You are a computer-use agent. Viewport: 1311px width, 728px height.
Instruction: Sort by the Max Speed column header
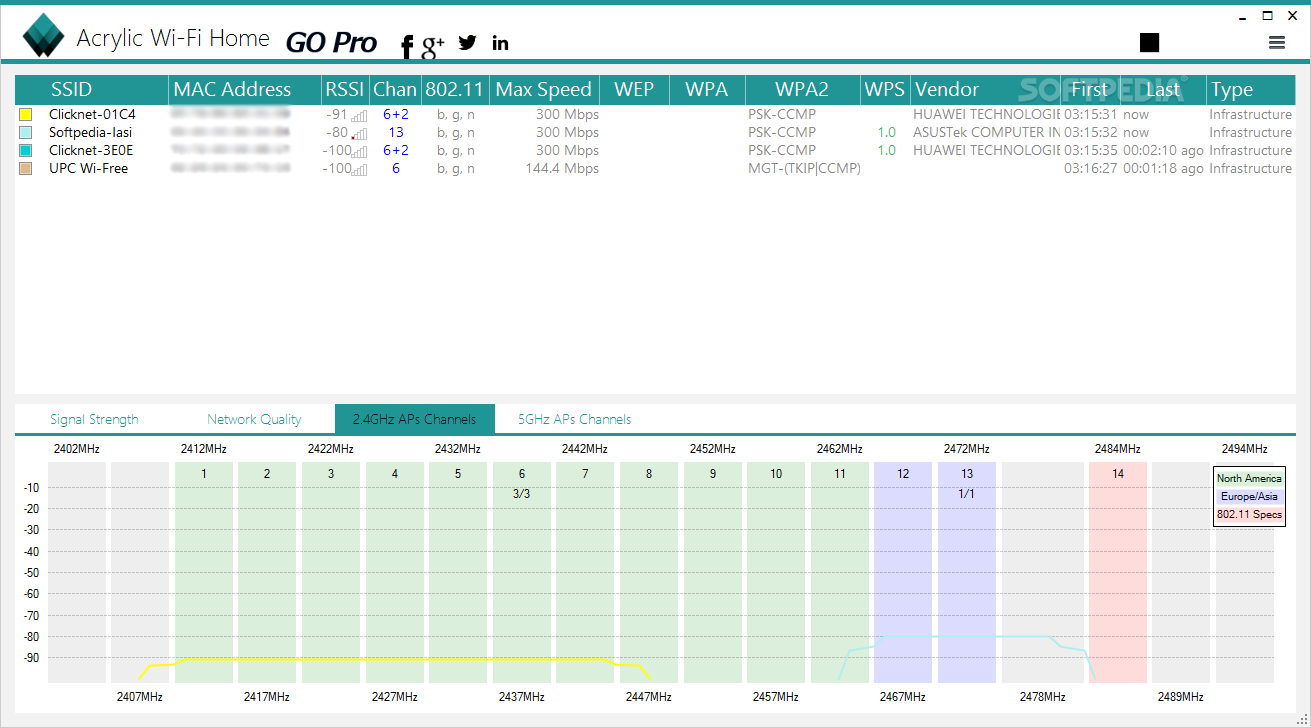tap(544, 89)
